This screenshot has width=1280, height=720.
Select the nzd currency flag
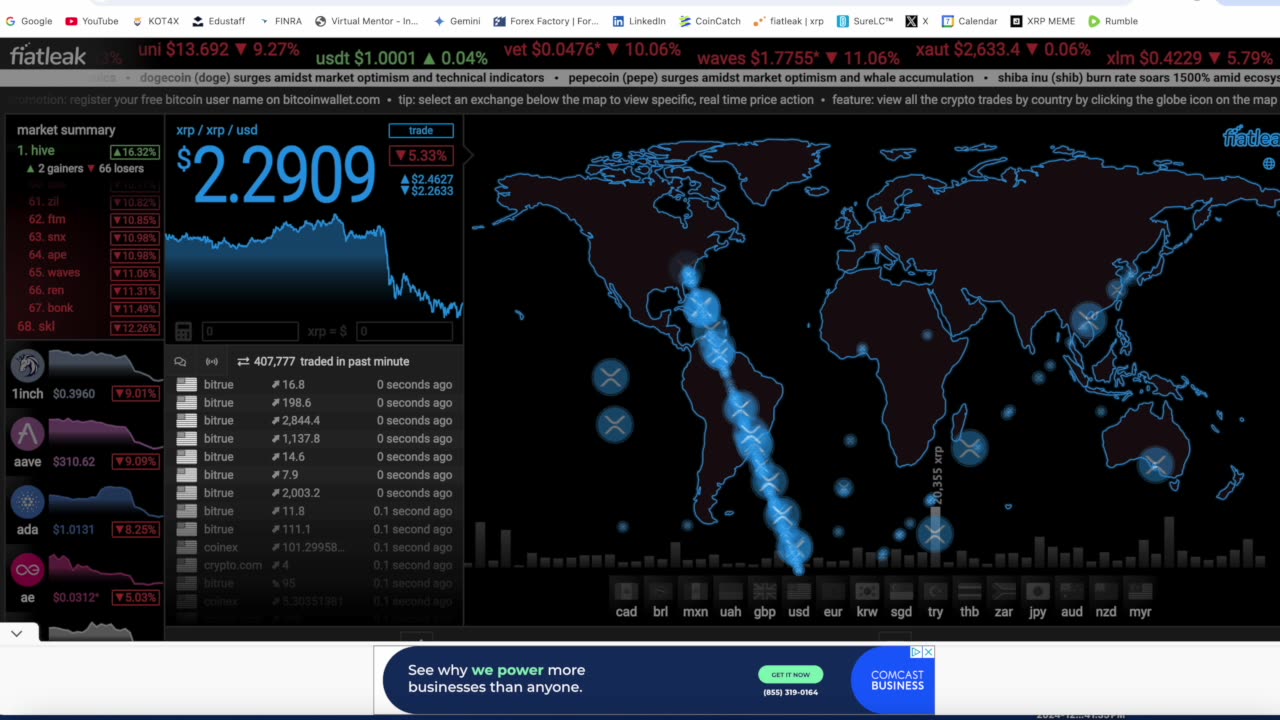click(1105, 591)
